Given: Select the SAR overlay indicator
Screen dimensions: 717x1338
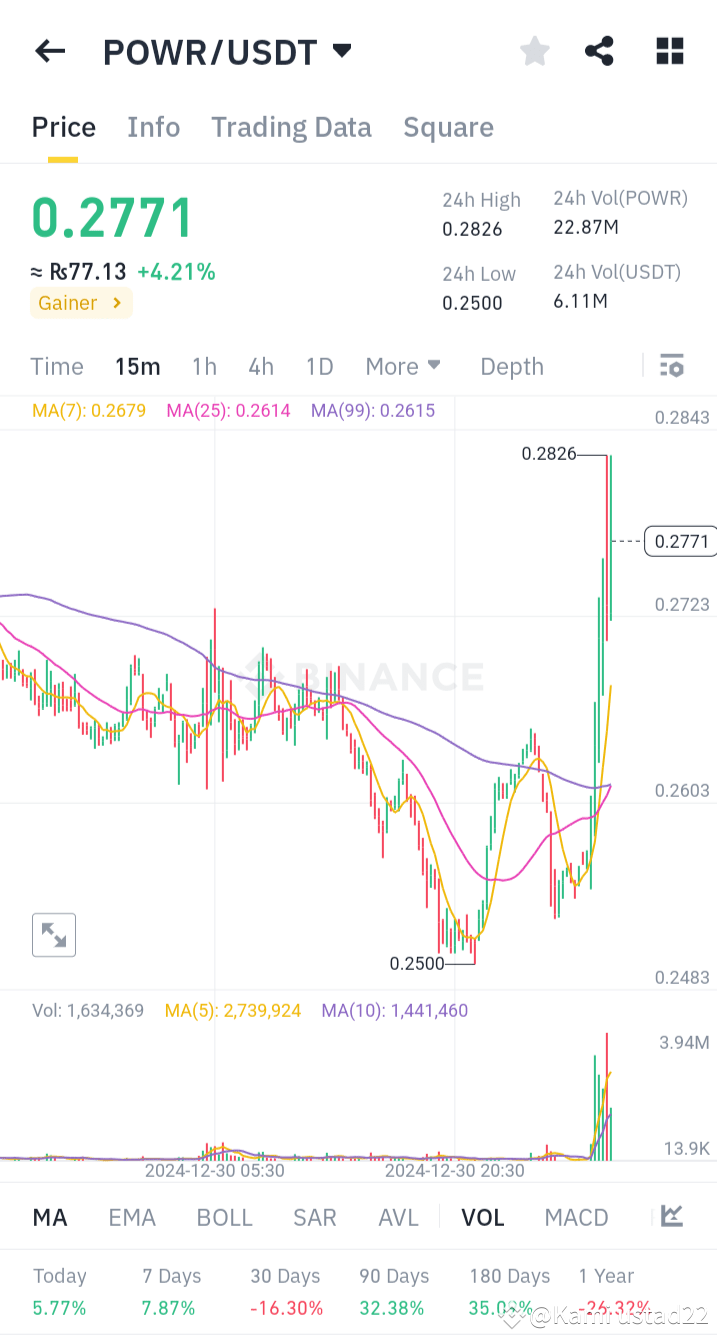Looking at the screenshot, I should click(x=314, y=1216).
